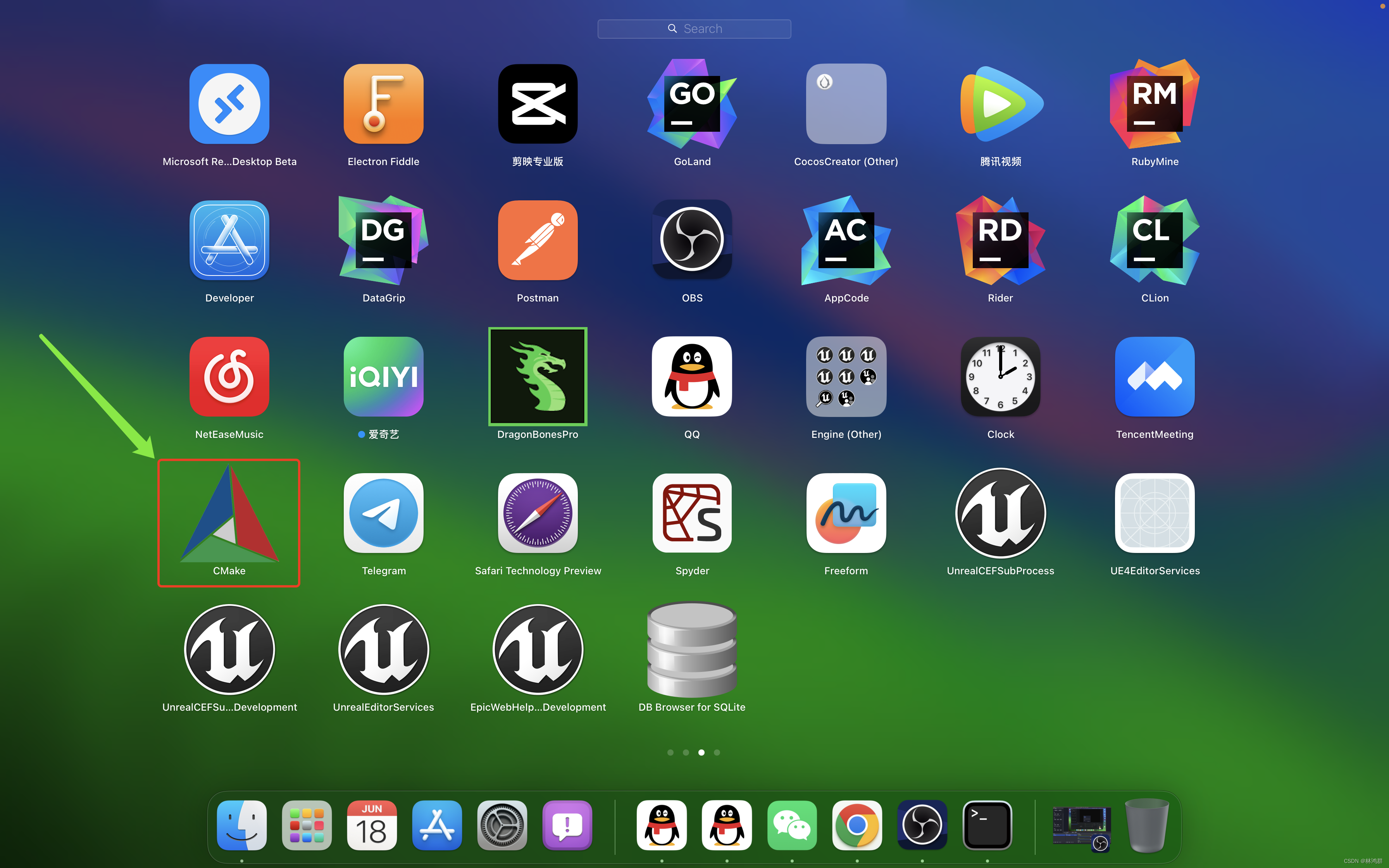The width and height of the screenshot is (1389, 868).
Task: Launch DragonBonesPro
Action: click(x=538, y=377)
